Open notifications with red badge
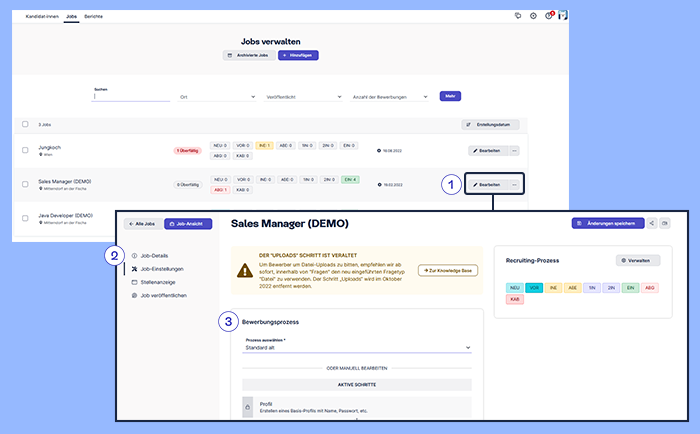 coord(548,16)
